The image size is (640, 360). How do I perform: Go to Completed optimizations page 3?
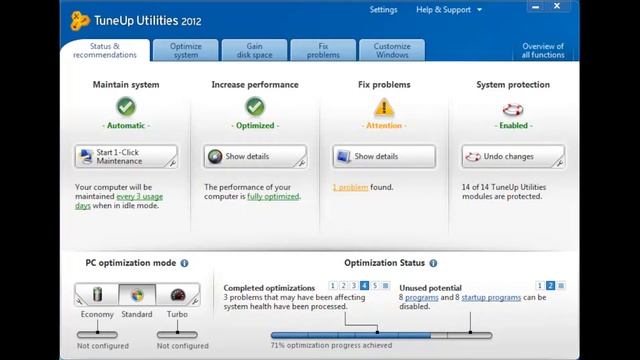354,286
